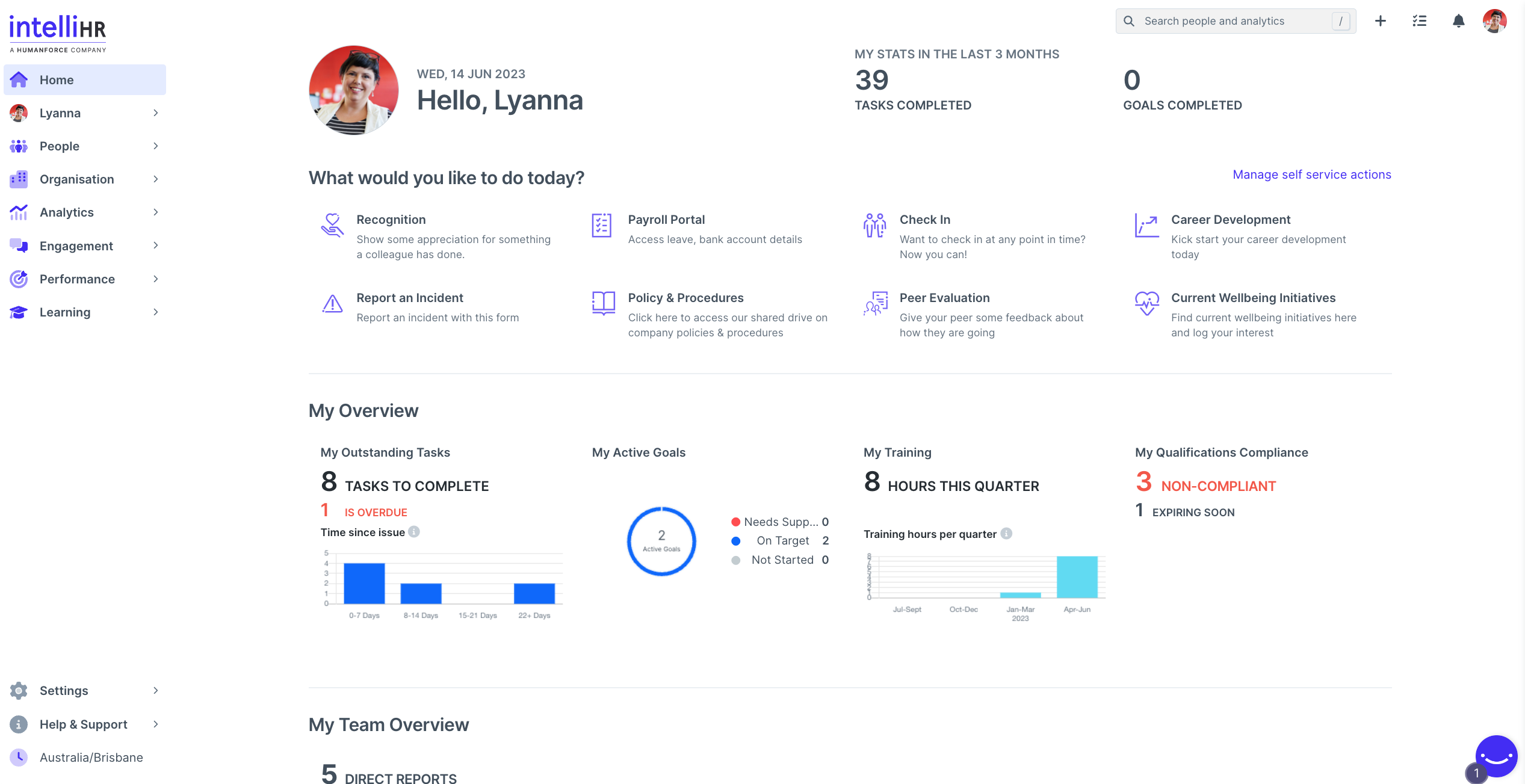Open the task checklist icon in header
The height and width of the screenshot is (784, 1525).
[1419, 21]
